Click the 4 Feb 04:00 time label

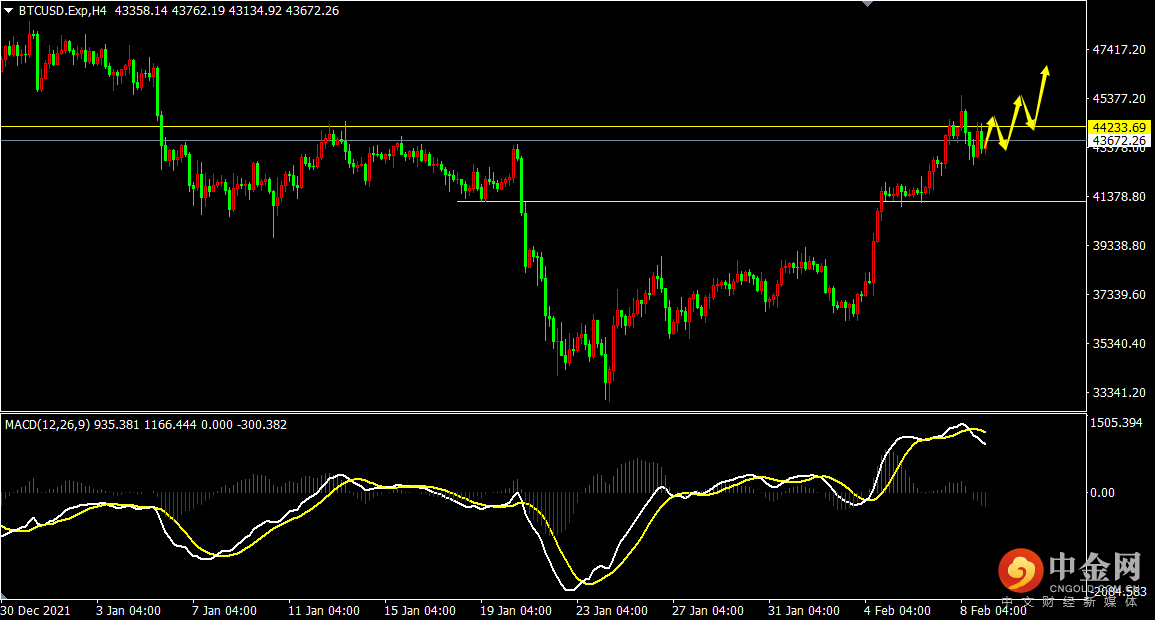tap(897, 611)
